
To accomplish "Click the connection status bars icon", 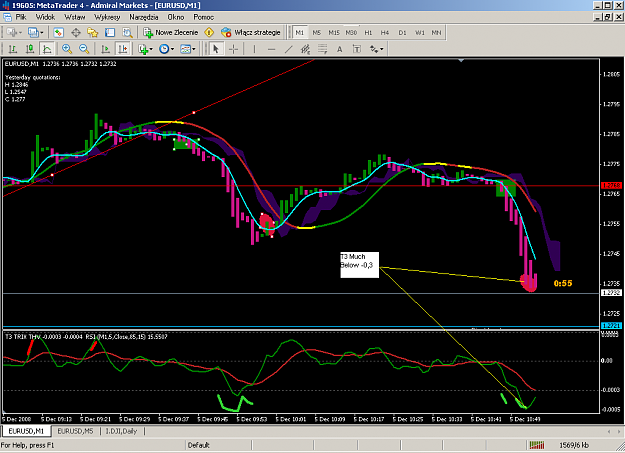I will 537,445.
